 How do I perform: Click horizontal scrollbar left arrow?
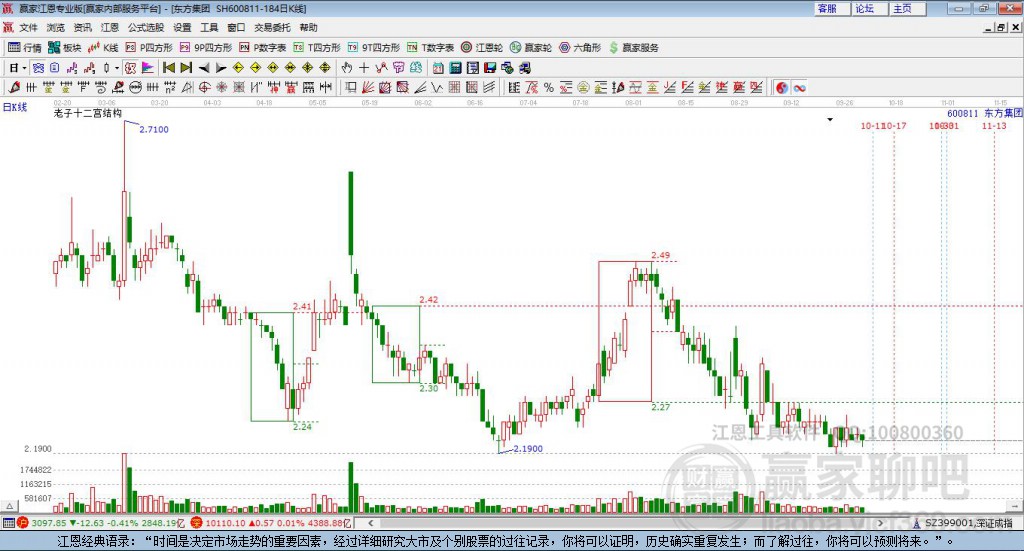coord(370,523)
